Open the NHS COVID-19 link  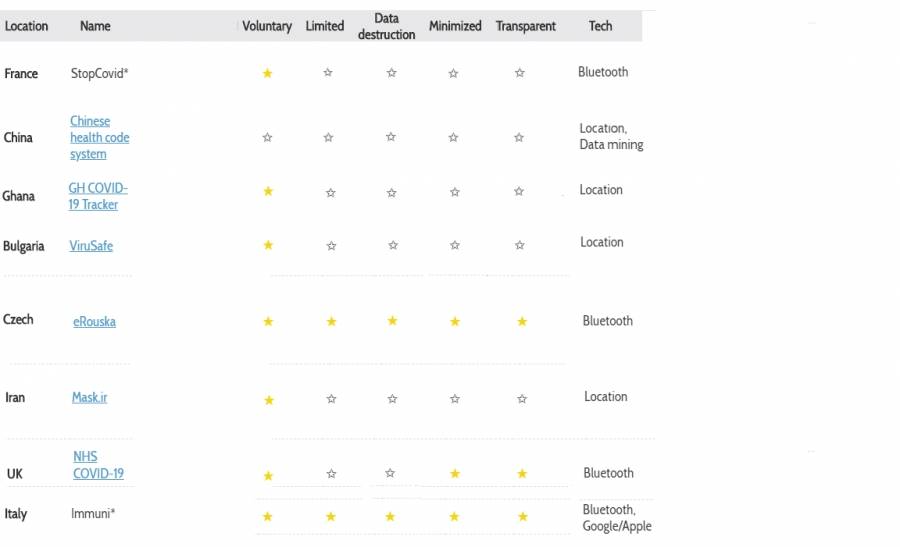coord(98,465)
